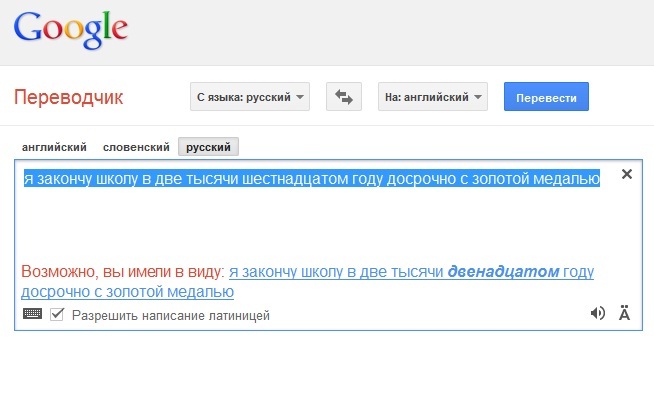Viewport: 654px width, 410px height.
Task: Open the on-screen keyboard icon
Action: click(33, 314)
